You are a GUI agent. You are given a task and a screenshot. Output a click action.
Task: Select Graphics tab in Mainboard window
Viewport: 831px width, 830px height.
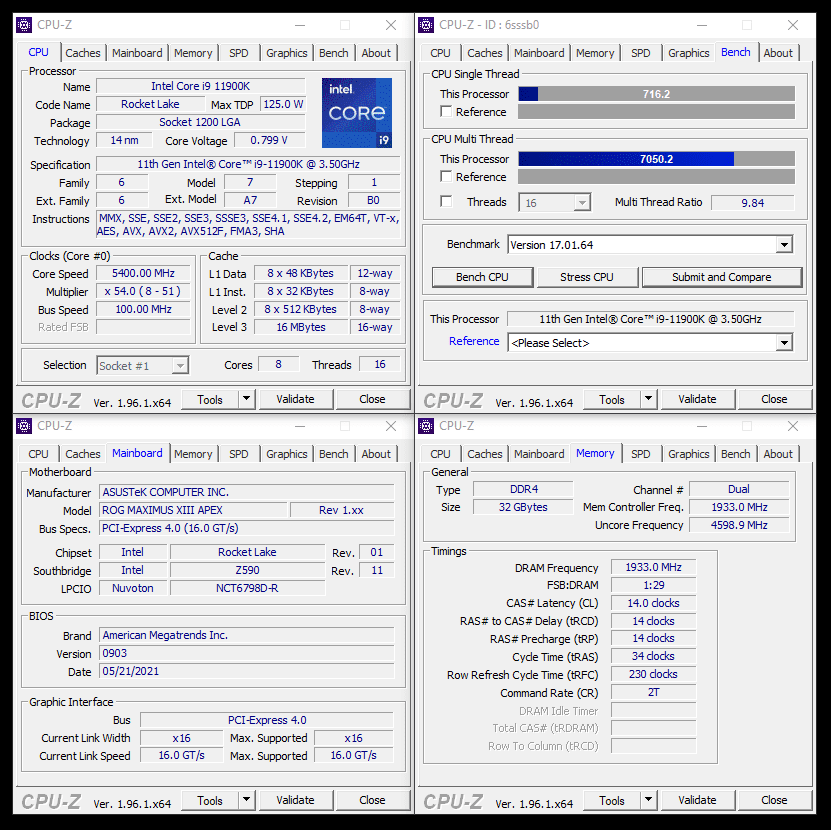287,454
